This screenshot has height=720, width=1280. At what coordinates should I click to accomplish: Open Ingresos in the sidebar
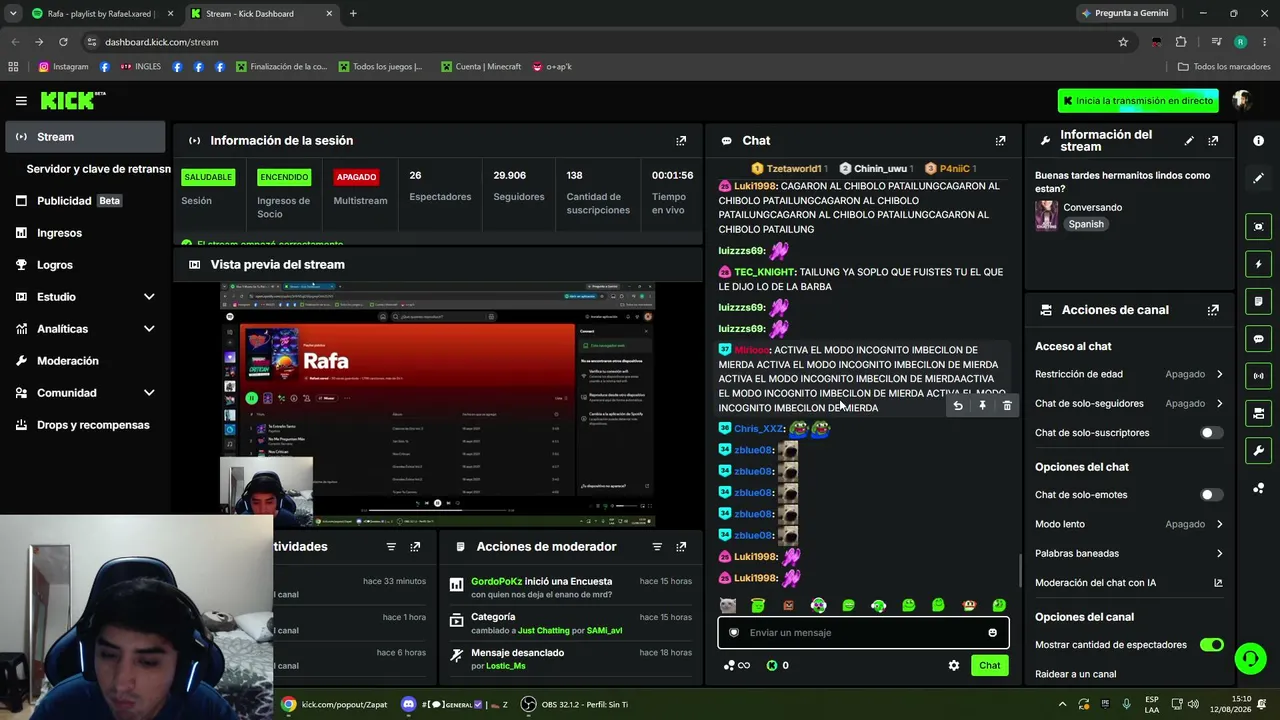tap(83, 233)
